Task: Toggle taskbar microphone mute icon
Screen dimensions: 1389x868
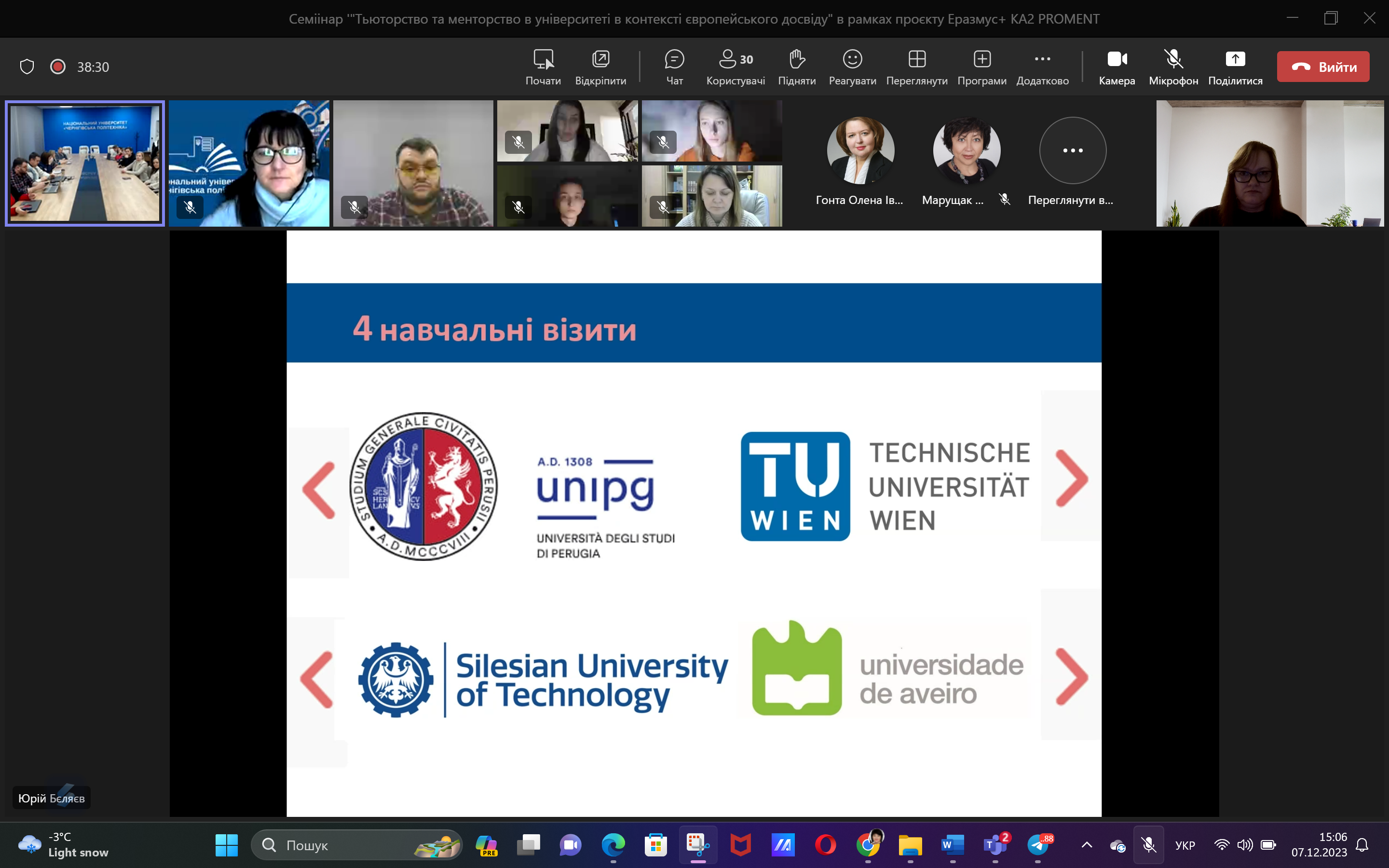Action: (1148, 844)
